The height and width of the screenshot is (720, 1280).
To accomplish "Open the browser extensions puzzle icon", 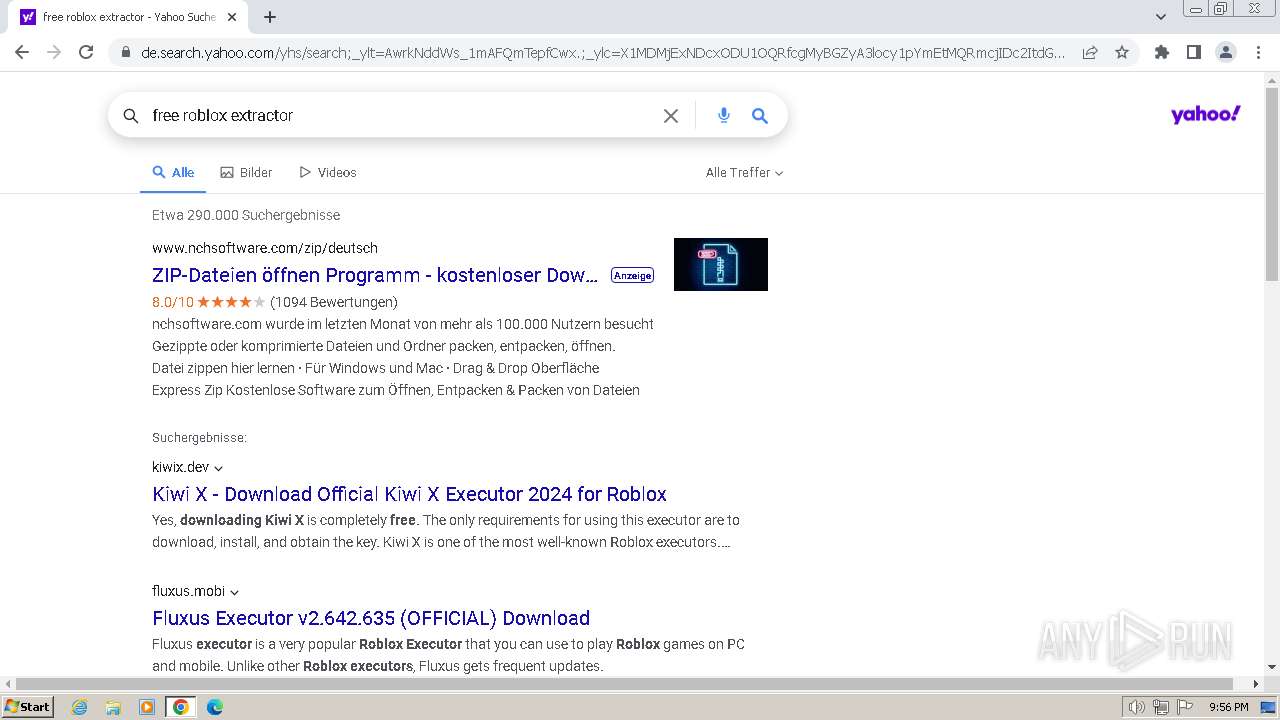I will click(1161, 52).
